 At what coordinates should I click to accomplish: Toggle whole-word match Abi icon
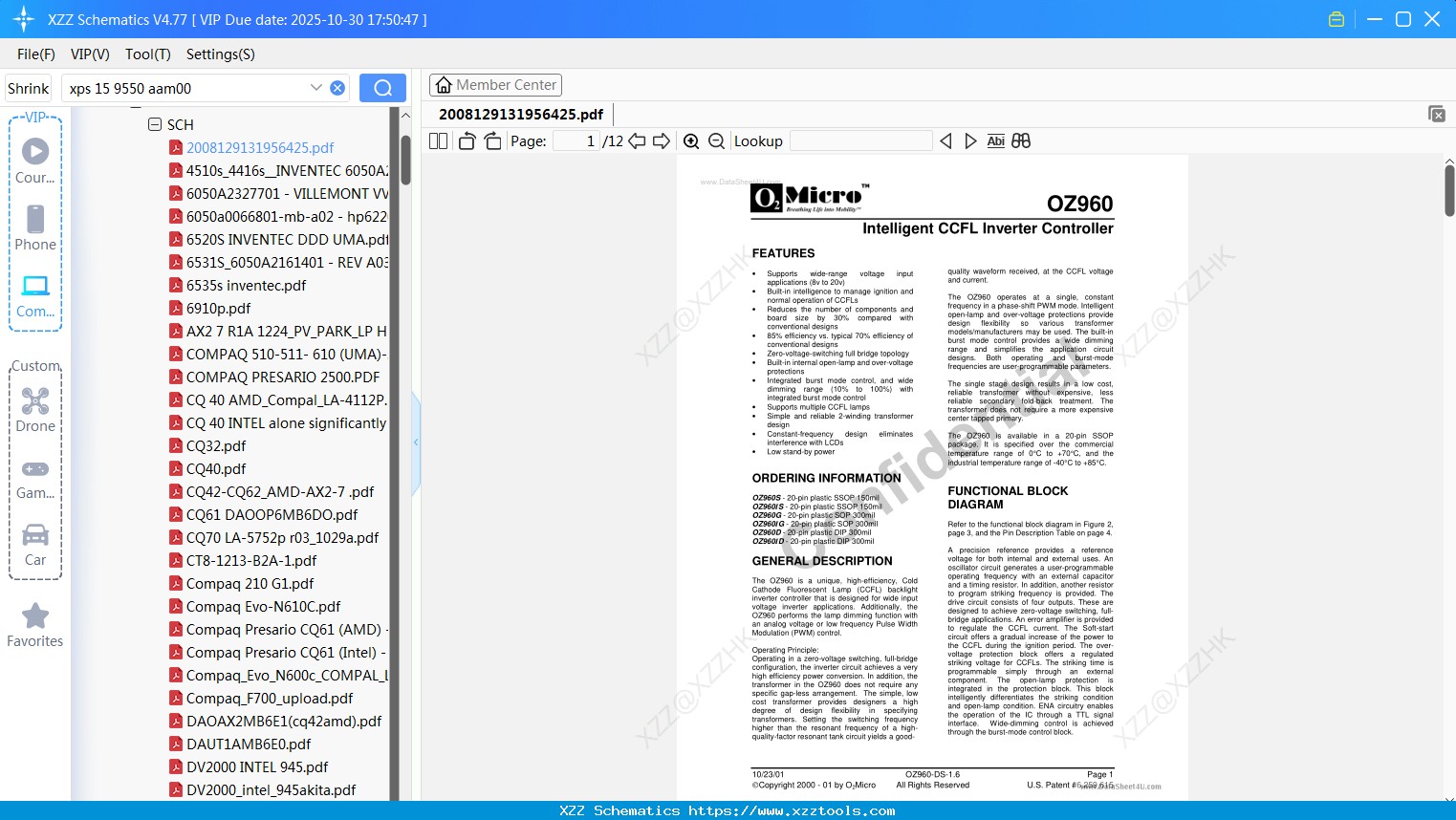[996, 141]
